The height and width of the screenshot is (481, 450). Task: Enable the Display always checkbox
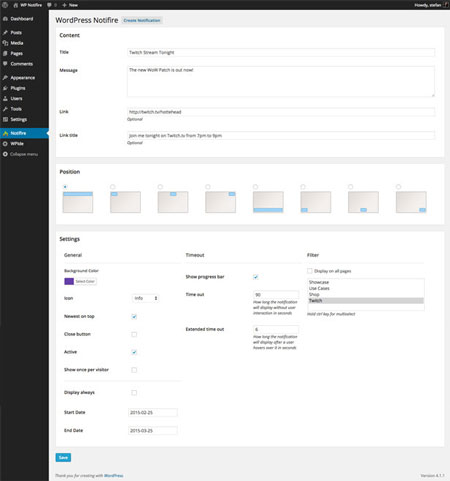(134, 393)
